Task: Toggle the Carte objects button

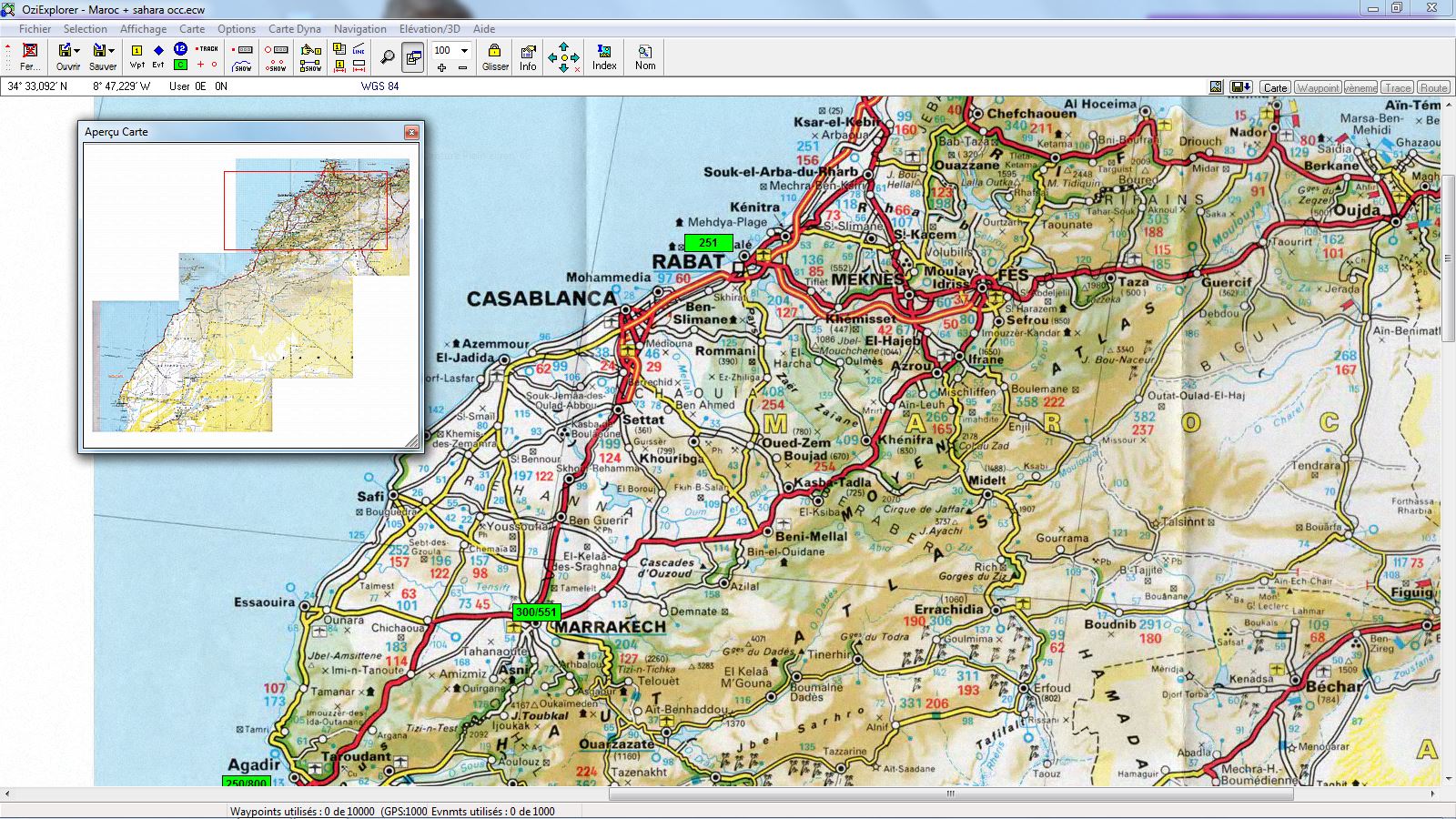Action: click(1275, 87)
